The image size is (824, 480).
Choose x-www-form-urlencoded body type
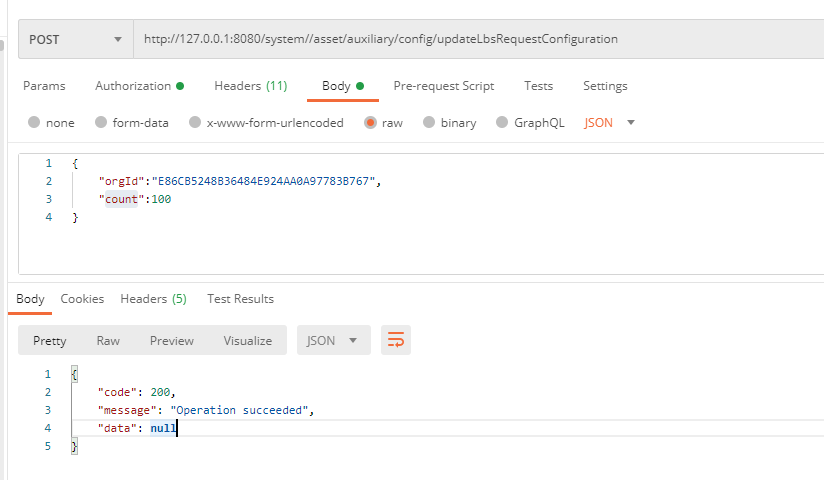(195, 123)
